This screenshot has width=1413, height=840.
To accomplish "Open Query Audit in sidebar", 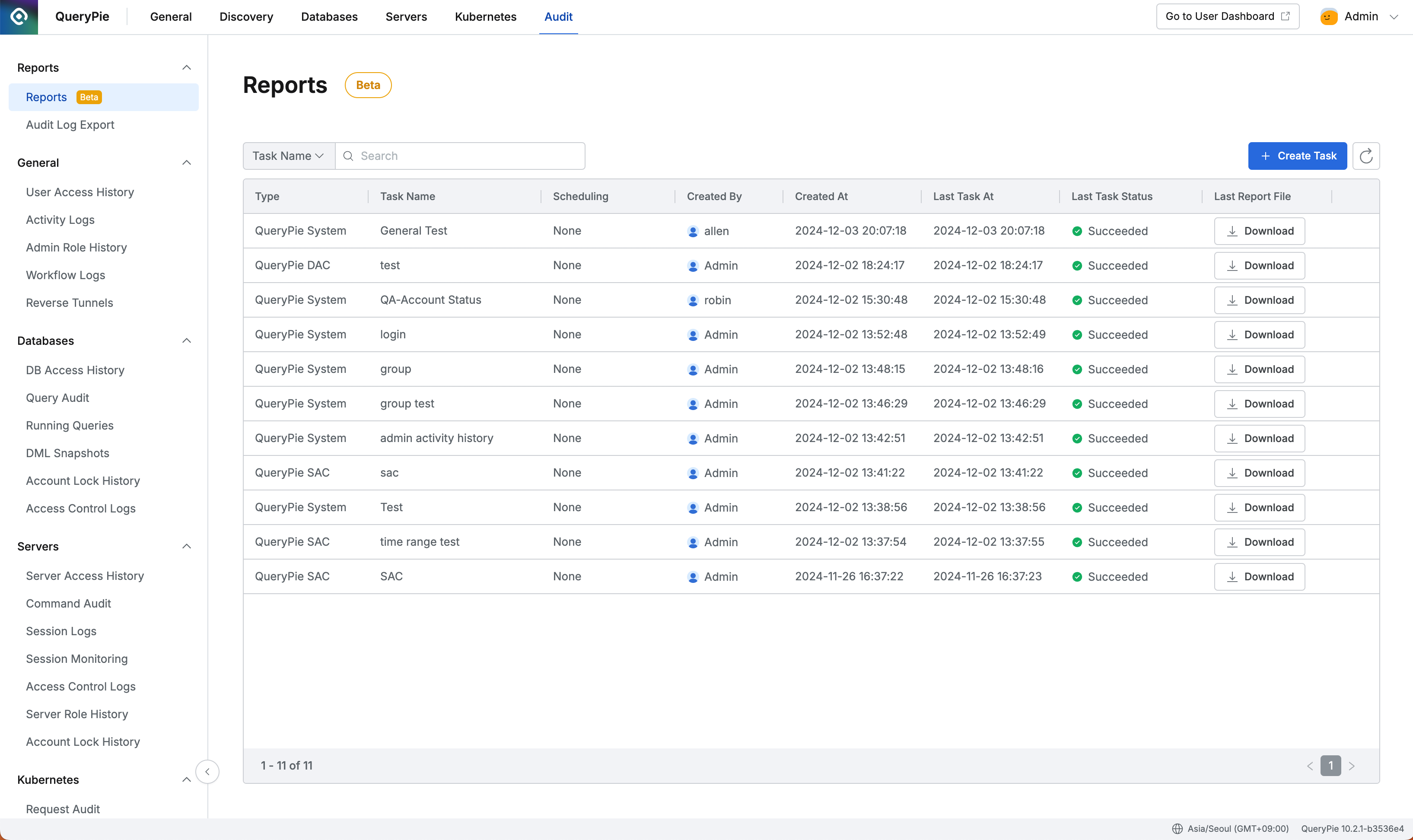I will pos(58,398).
